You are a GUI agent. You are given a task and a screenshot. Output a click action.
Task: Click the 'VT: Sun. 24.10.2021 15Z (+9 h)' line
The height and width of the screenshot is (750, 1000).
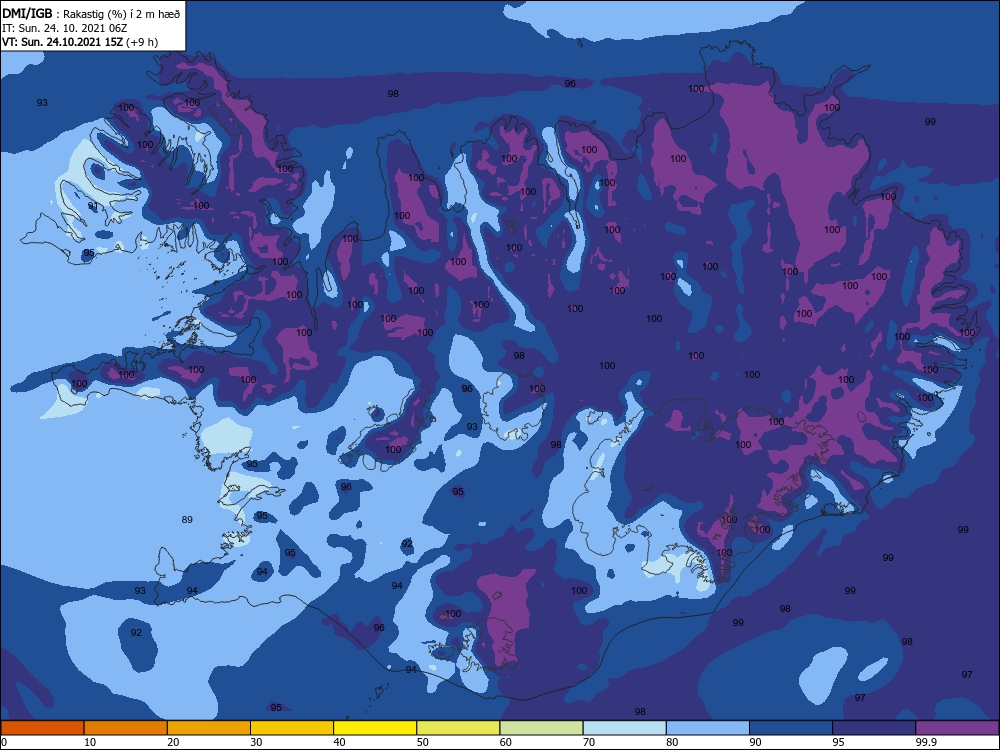pyautogui.click(x=80, y=42)
